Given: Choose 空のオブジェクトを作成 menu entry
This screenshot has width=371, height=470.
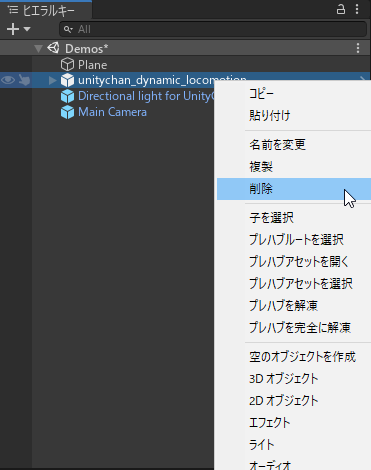Looking at the screenshot, I should [294, 357].
